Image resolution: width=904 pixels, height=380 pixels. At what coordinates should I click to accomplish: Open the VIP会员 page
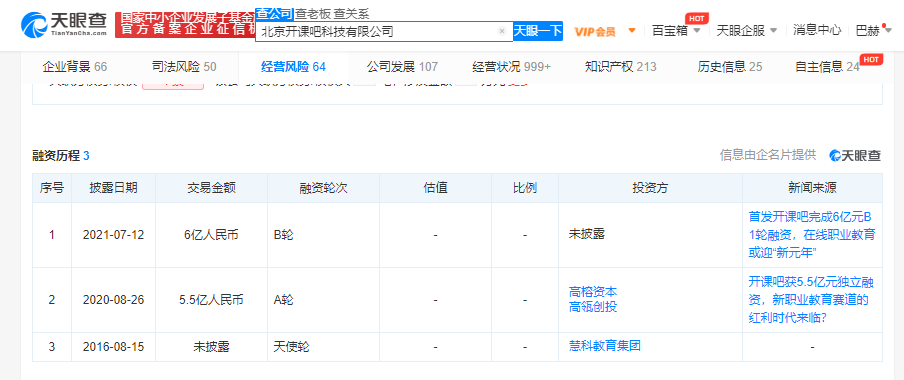click(595, 31)
